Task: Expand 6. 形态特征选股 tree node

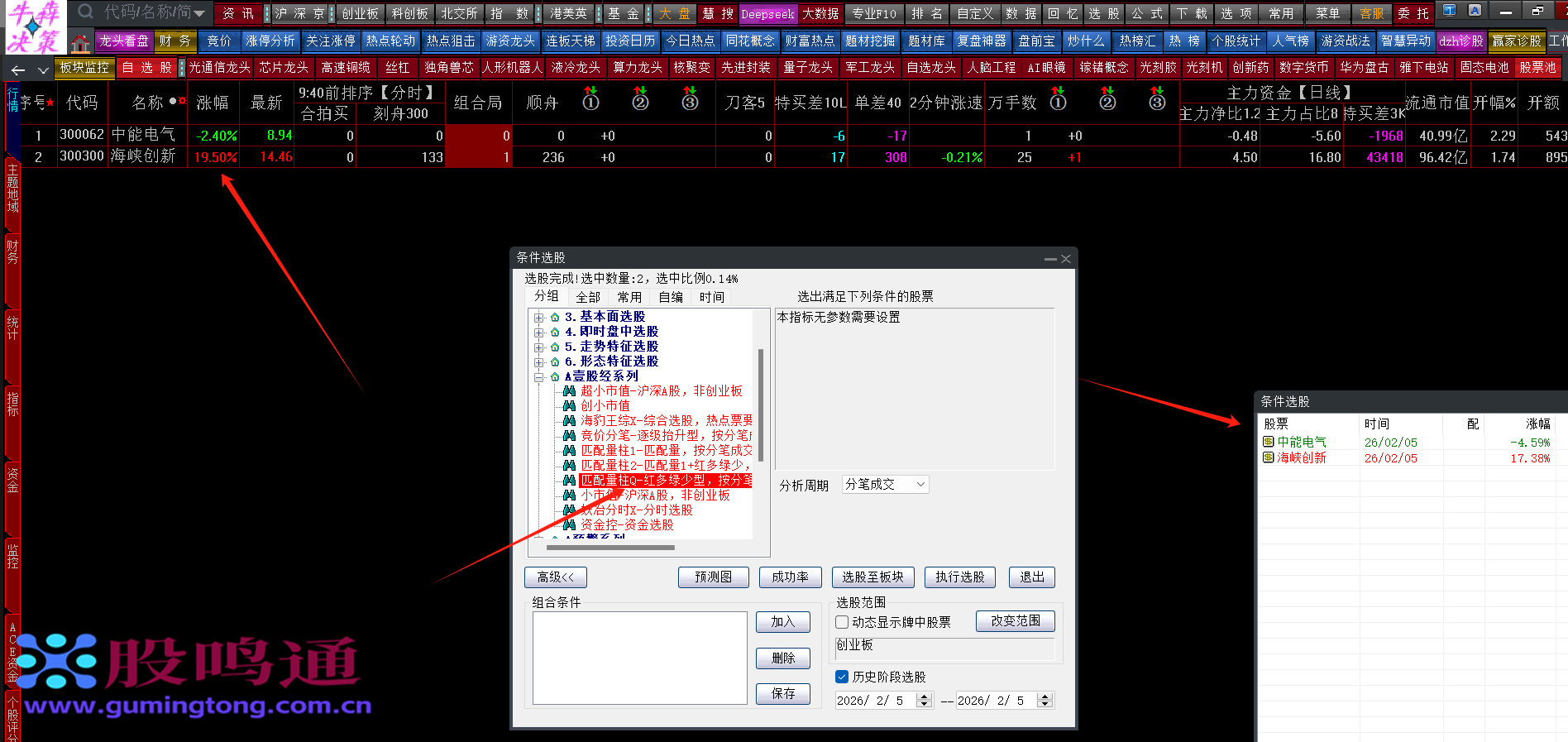Action: point(539,362)
